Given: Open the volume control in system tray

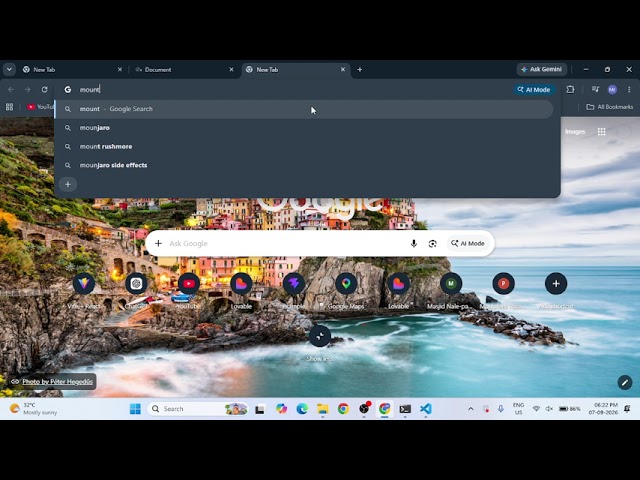Looking at the screenshot, I should coord(549,409).
